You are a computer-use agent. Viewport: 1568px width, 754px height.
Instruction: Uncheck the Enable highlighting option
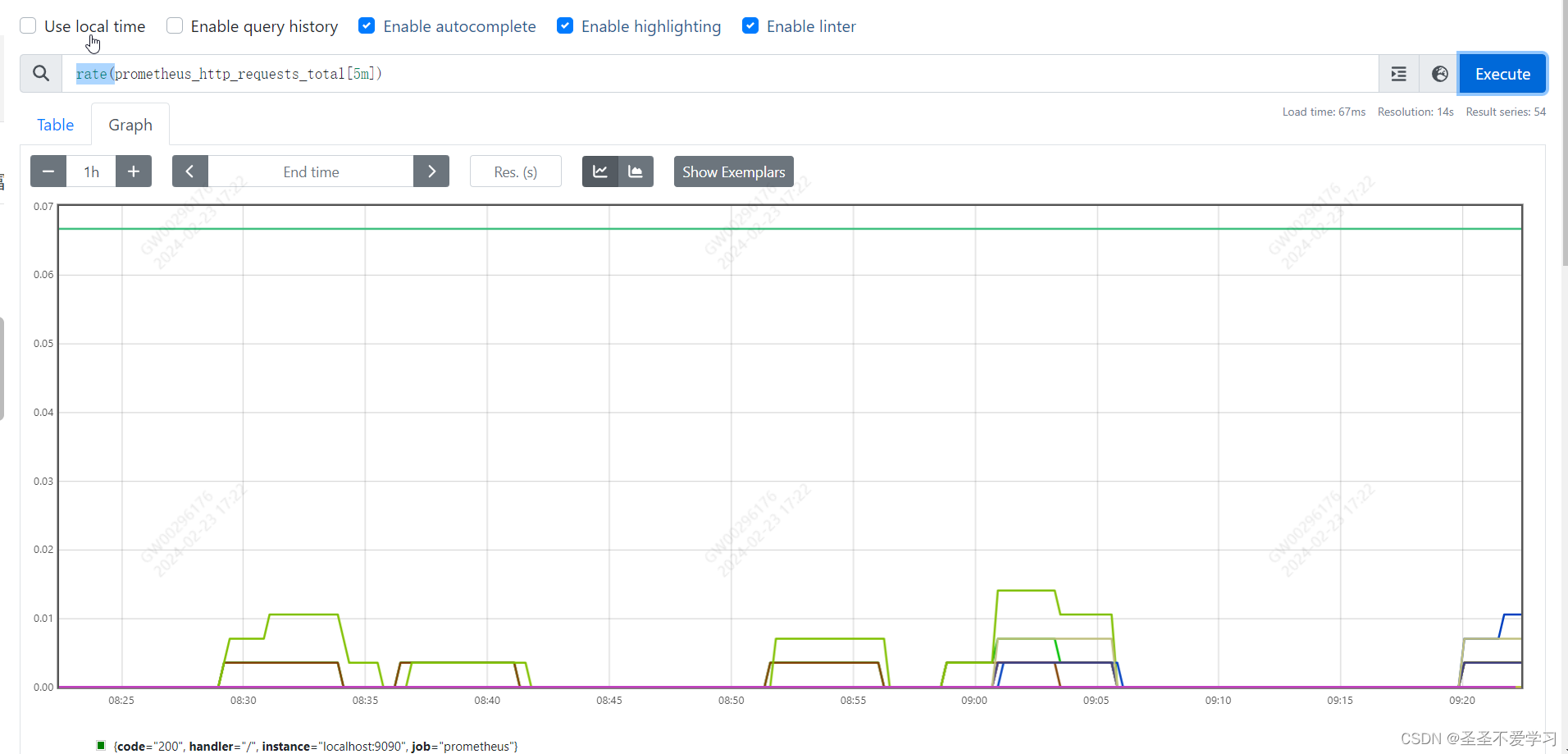[x=565, y=25]
